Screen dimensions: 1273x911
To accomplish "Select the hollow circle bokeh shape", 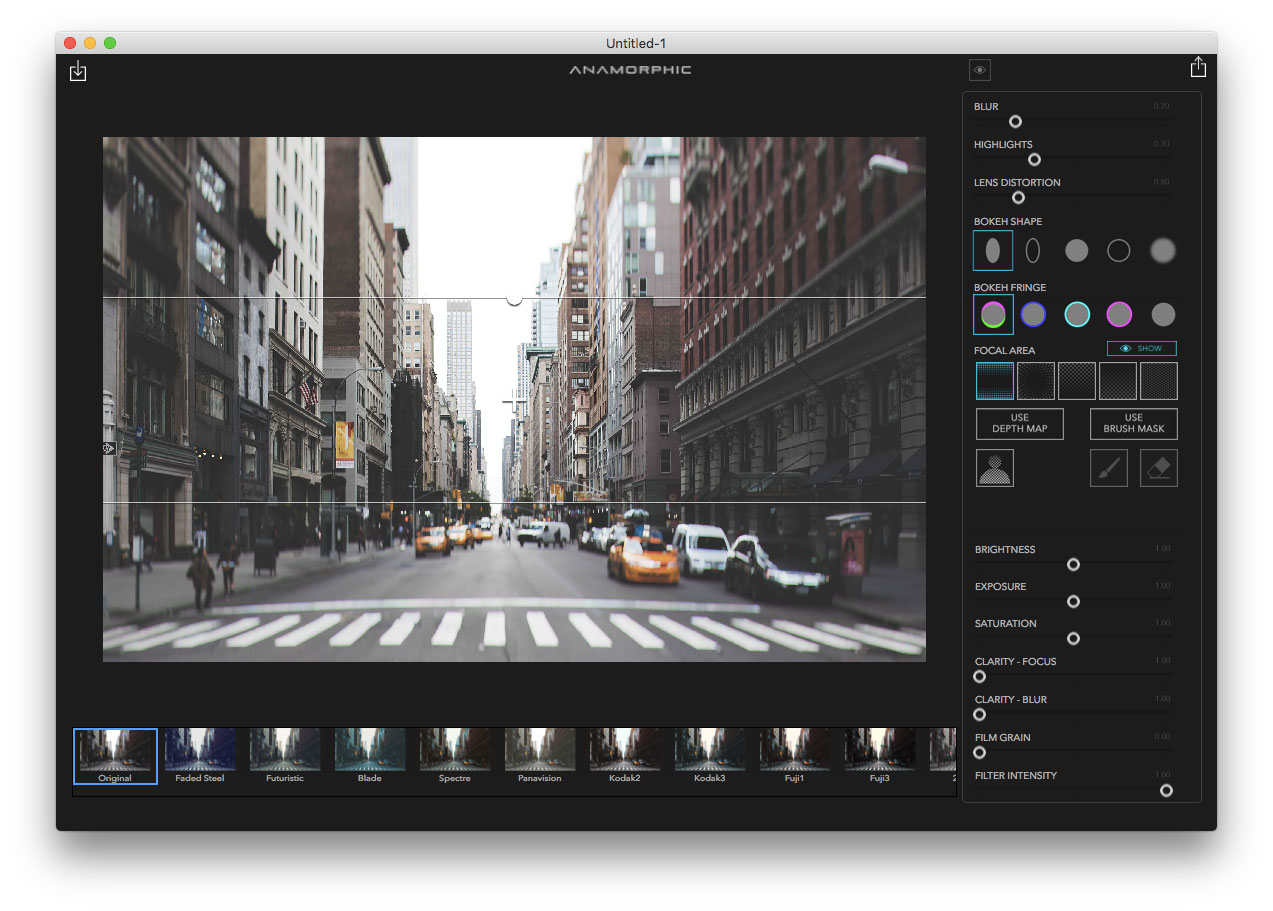I will click(1118, 250).
